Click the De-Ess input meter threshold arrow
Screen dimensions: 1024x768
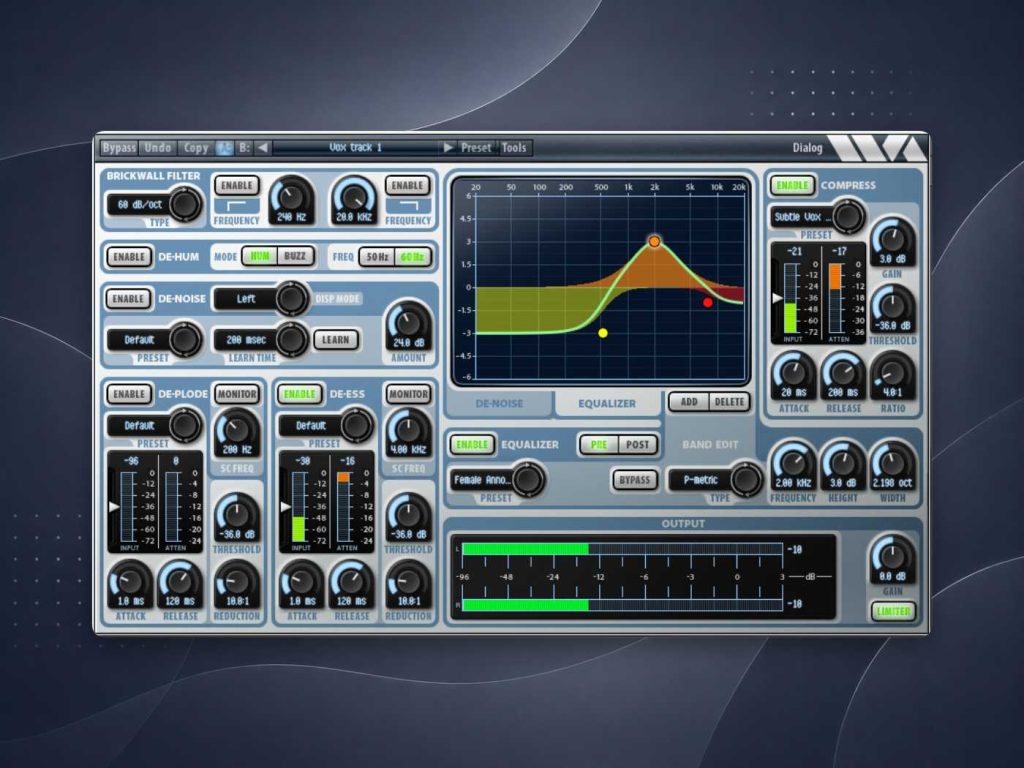tap(285, 507)
